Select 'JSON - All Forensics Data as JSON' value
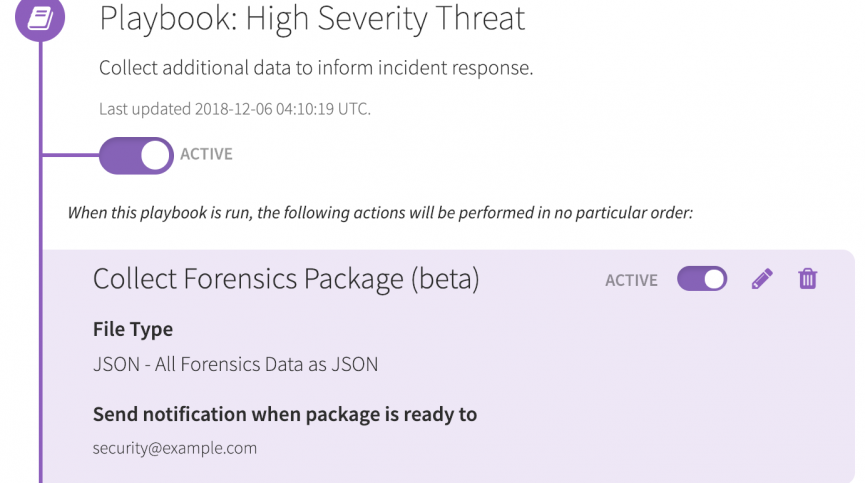Screen dimensions: 865x483 point(235,364)
